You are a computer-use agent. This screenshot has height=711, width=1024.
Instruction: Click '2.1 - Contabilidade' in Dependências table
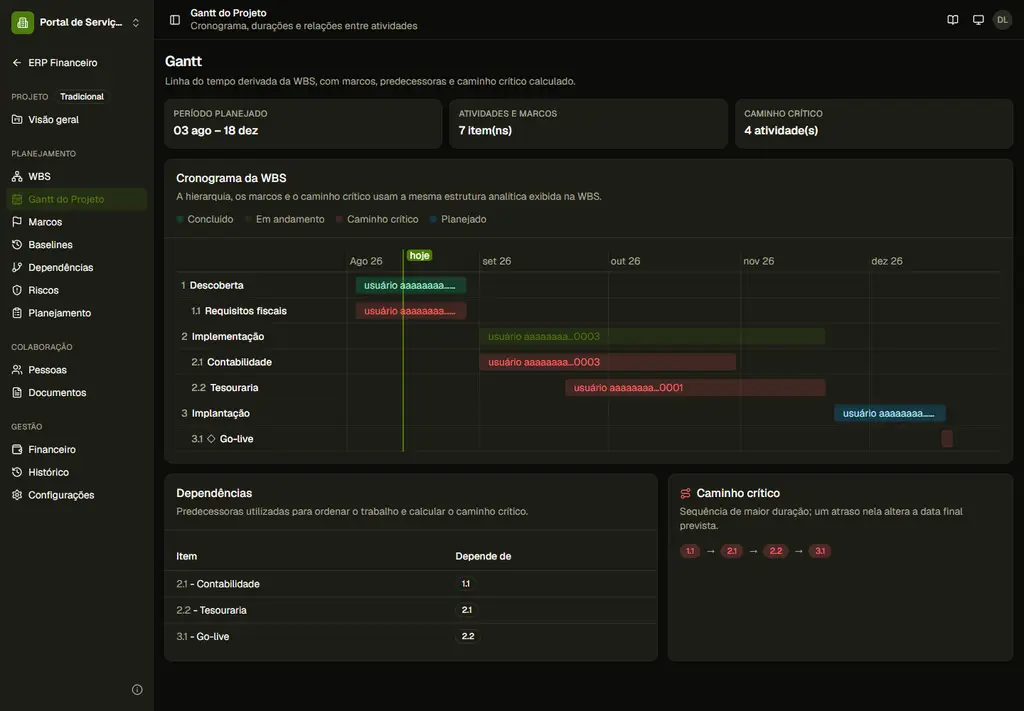(x=218, y=584)
